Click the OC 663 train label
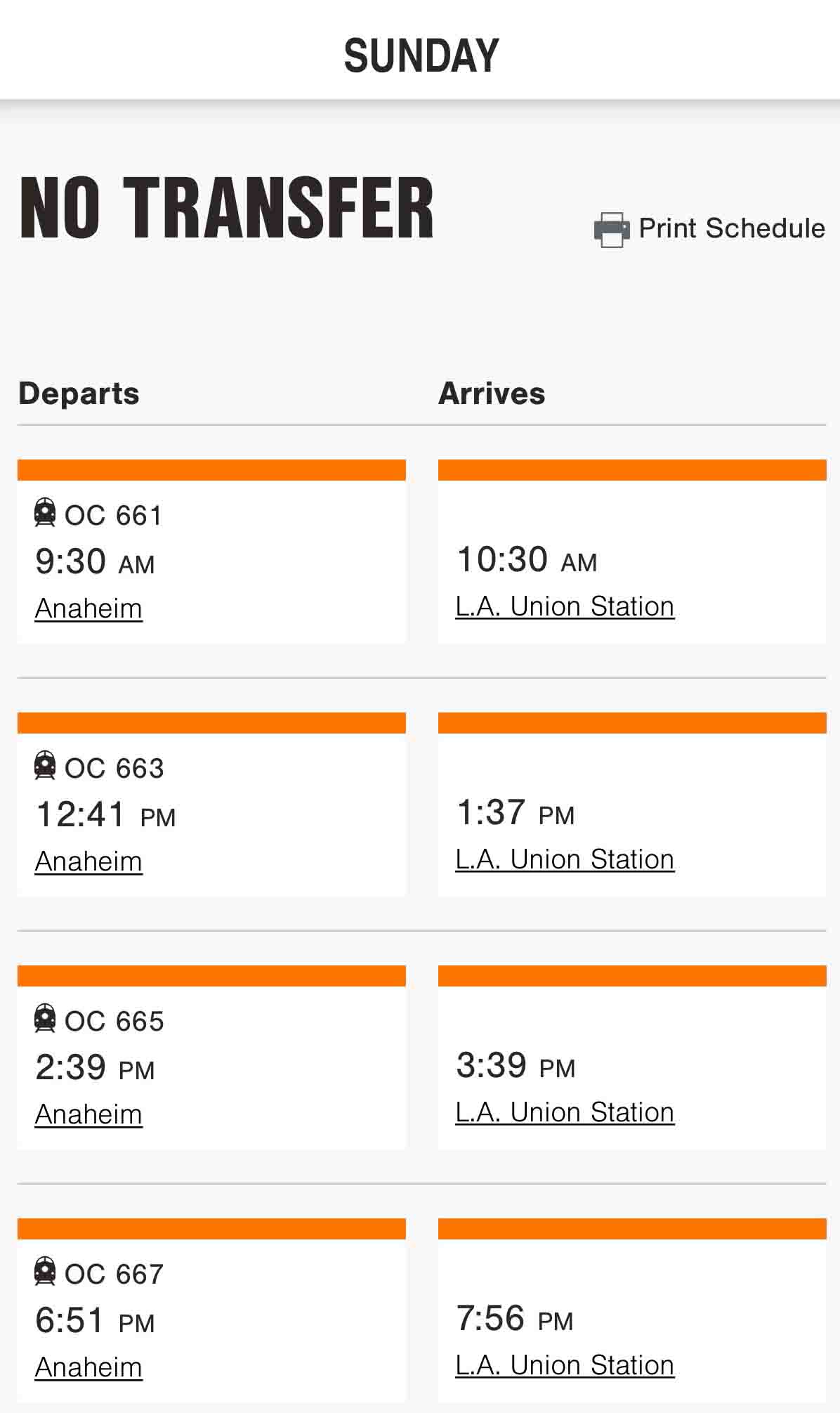This screenshot has height=1413, width=840. (x=114, y=769)
